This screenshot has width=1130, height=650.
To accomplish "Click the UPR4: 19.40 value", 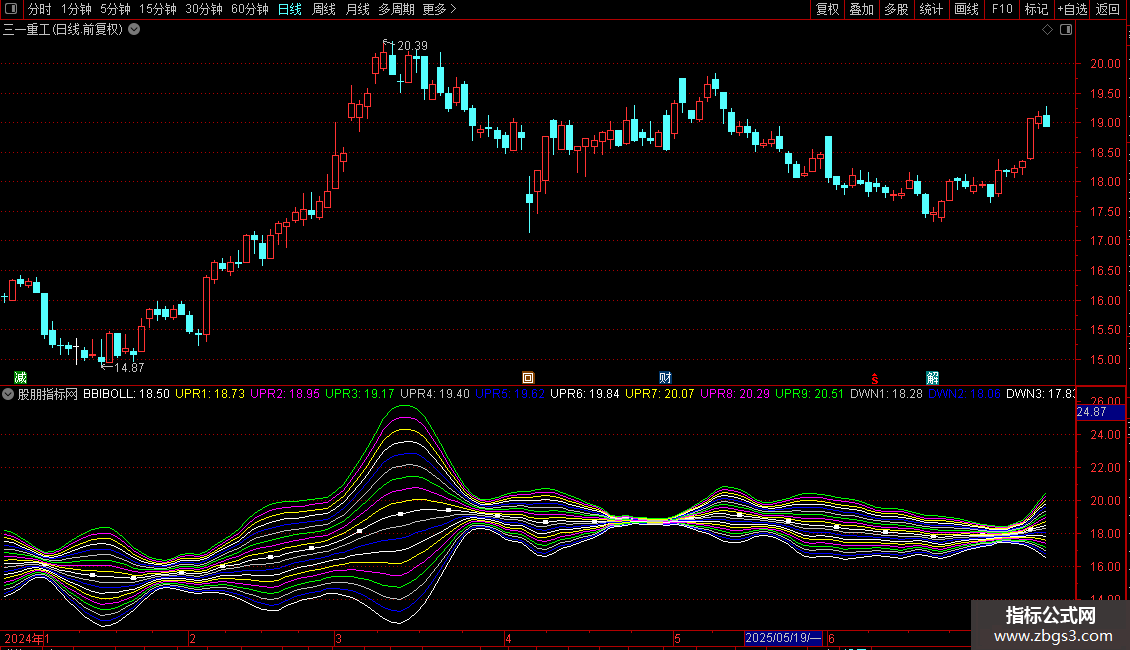I will point(435,394).
